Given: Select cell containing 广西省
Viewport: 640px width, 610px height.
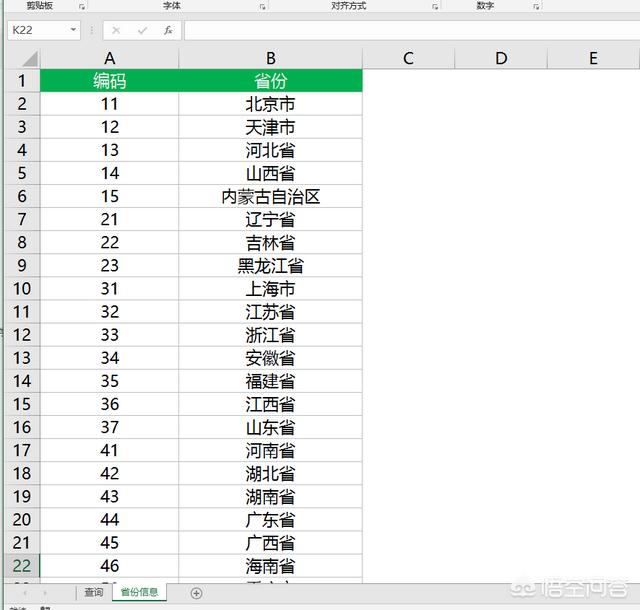Looking at the screenshot, I should click(271, 543).
